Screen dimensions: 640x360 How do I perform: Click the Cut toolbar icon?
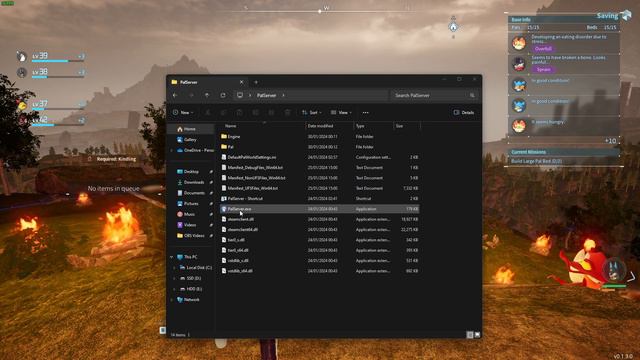pyautogui.click(x=208, y=112)
